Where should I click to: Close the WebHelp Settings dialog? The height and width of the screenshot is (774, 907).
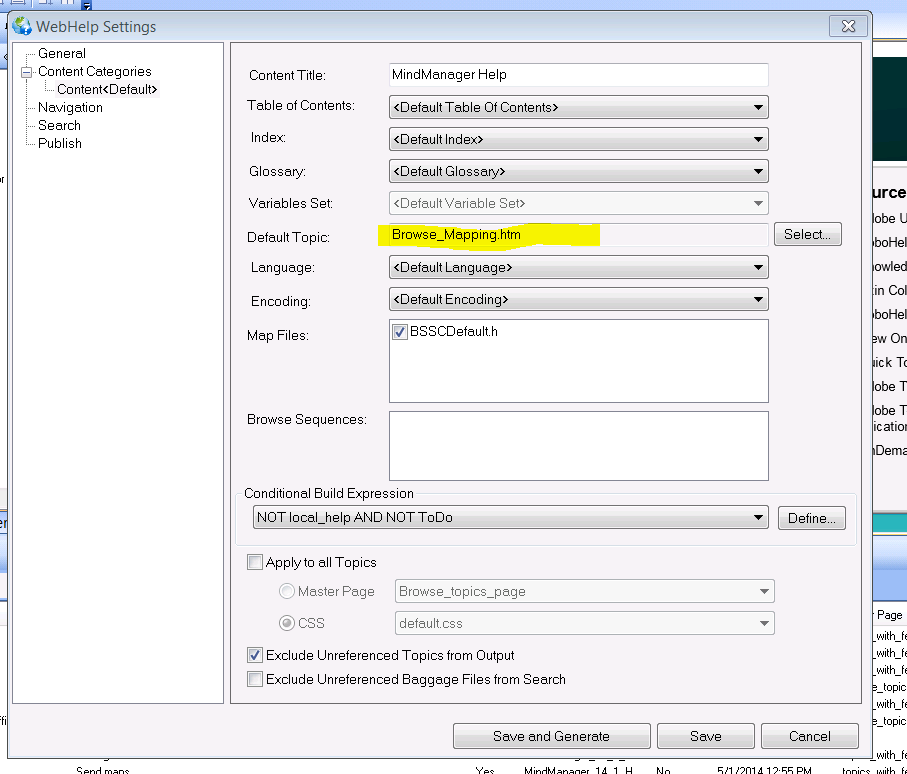click(848, 26)
